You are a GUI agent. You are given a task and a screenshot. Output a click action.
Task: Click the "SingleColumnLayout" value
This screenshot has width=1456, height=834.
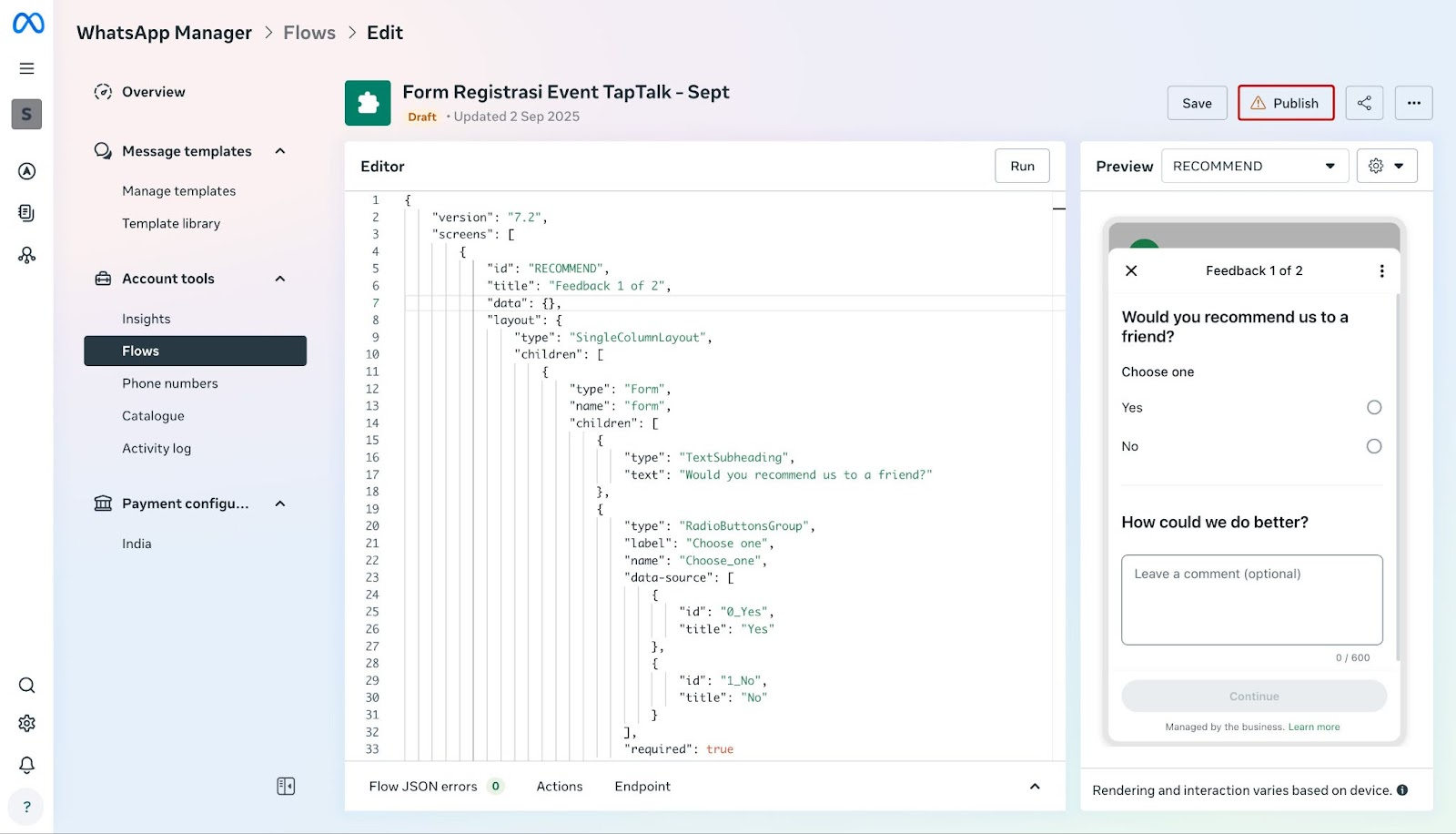[x=637, y=338]
